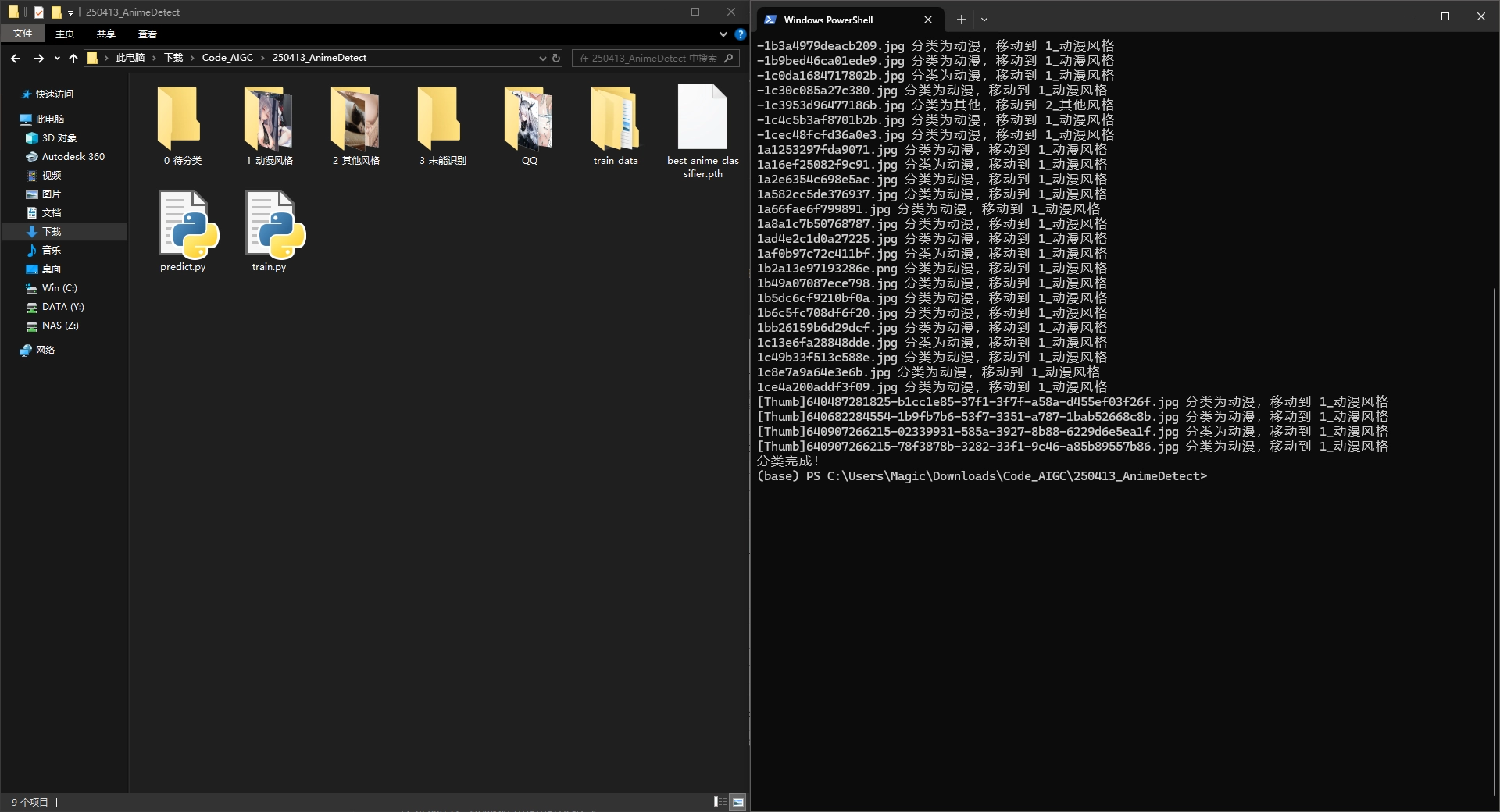Click the refresh icon in address bar

click(556, 58)
